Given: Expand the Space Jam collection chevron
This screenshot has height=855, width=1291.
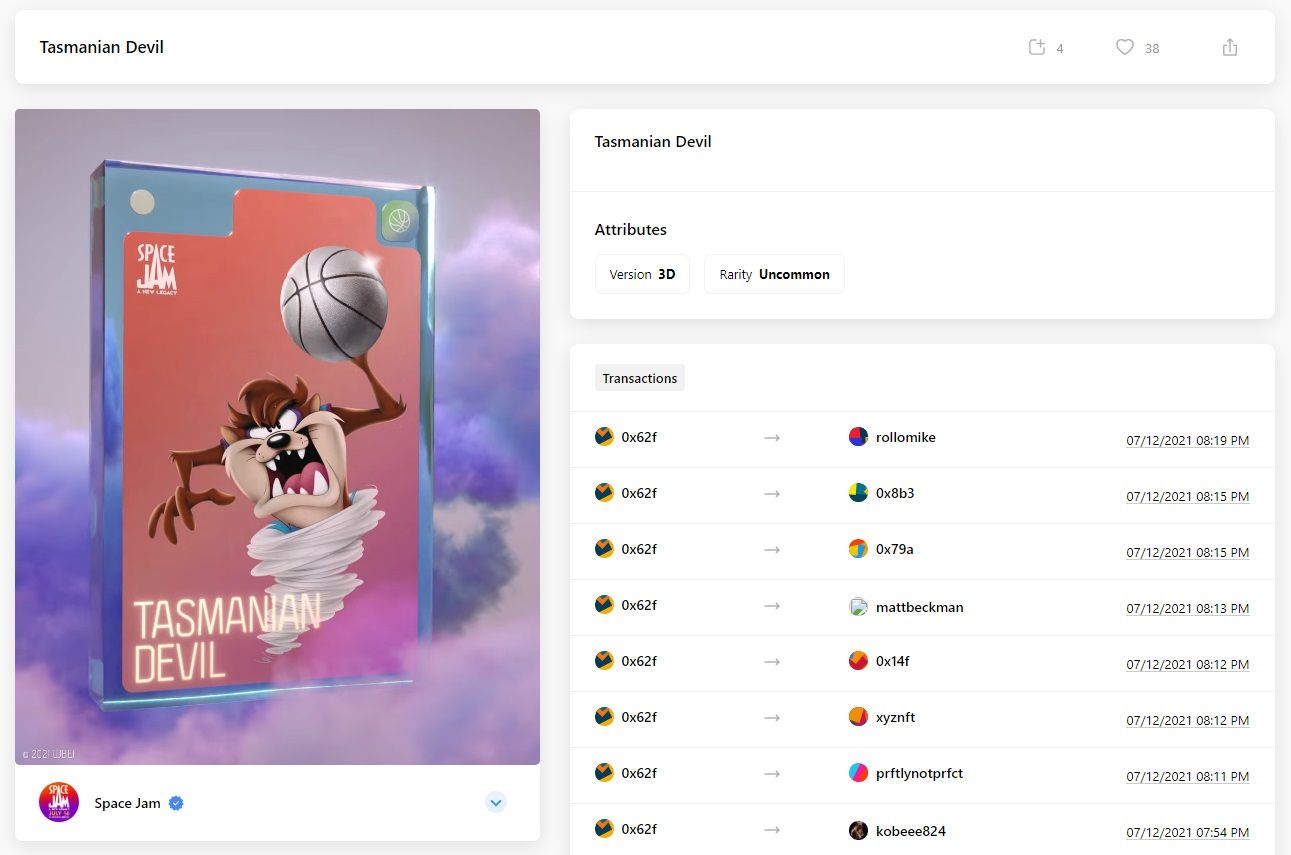Looking at the screenshot, I should click(x=496, y=802).
